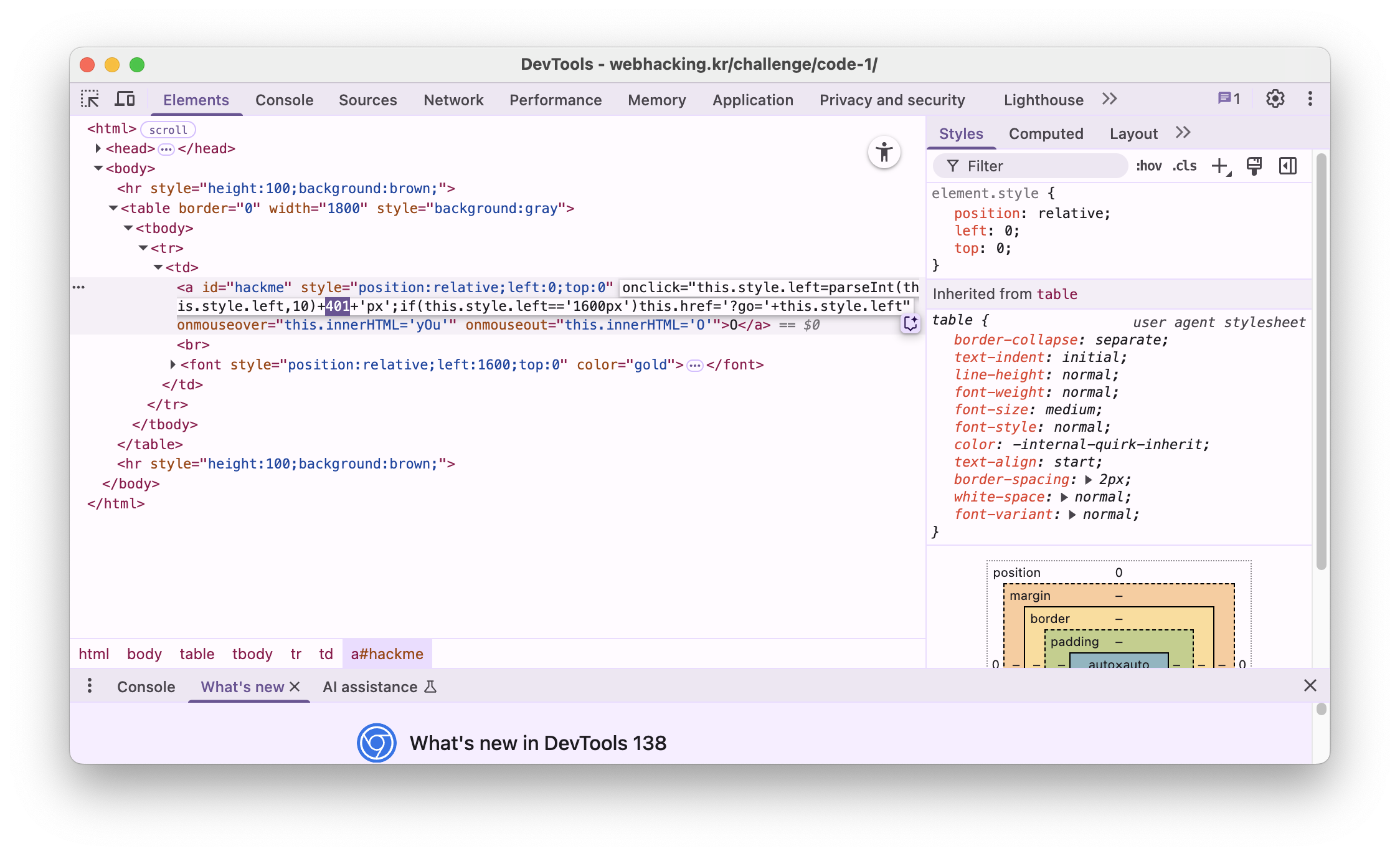Screen dimensions: 1400x856
Task: Open the Computed styles tab
Action: coord(1046,134)
